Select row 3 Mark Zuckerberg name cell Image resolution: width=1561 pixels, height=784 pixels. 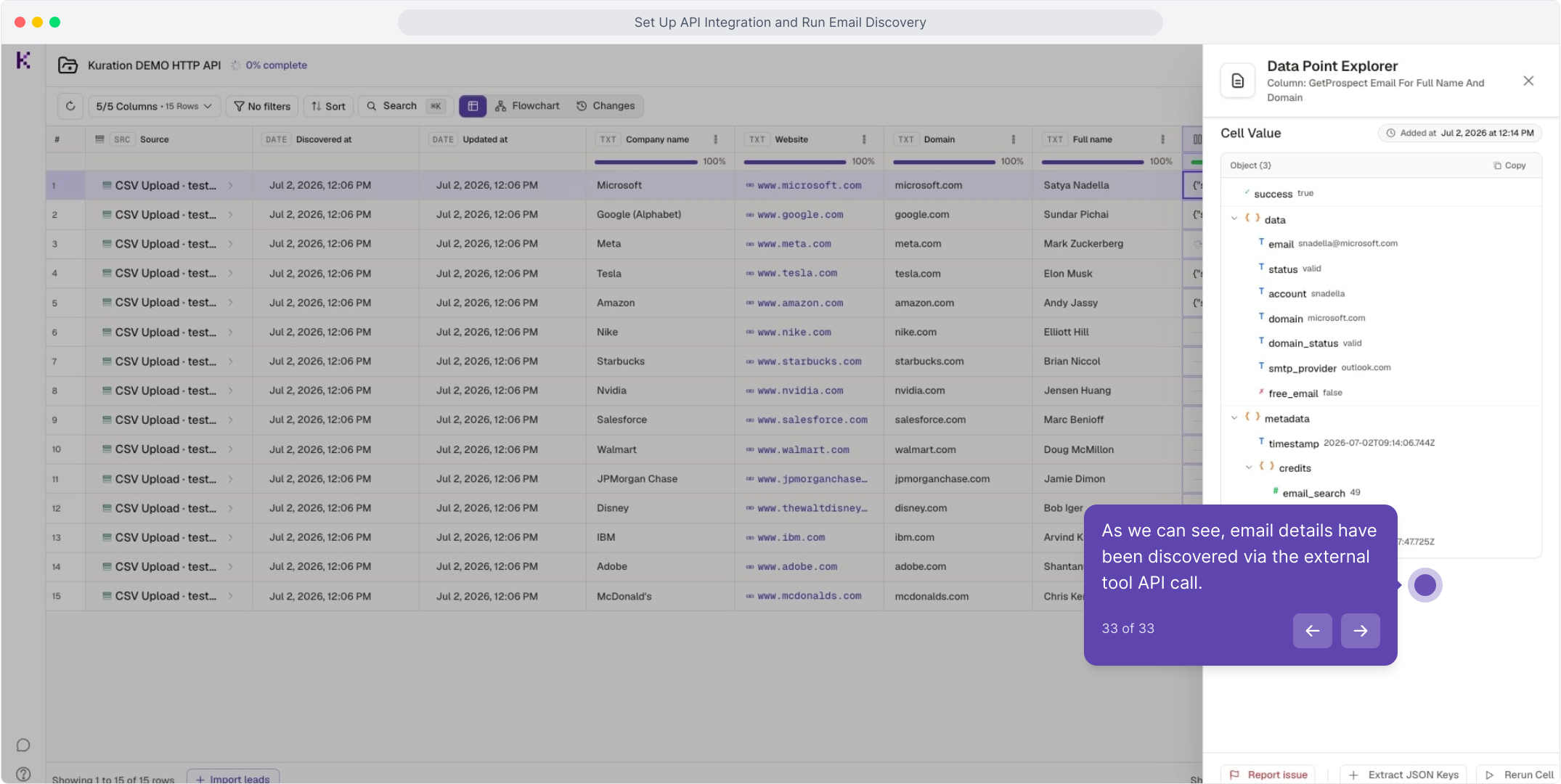[x=1106, y=244]
